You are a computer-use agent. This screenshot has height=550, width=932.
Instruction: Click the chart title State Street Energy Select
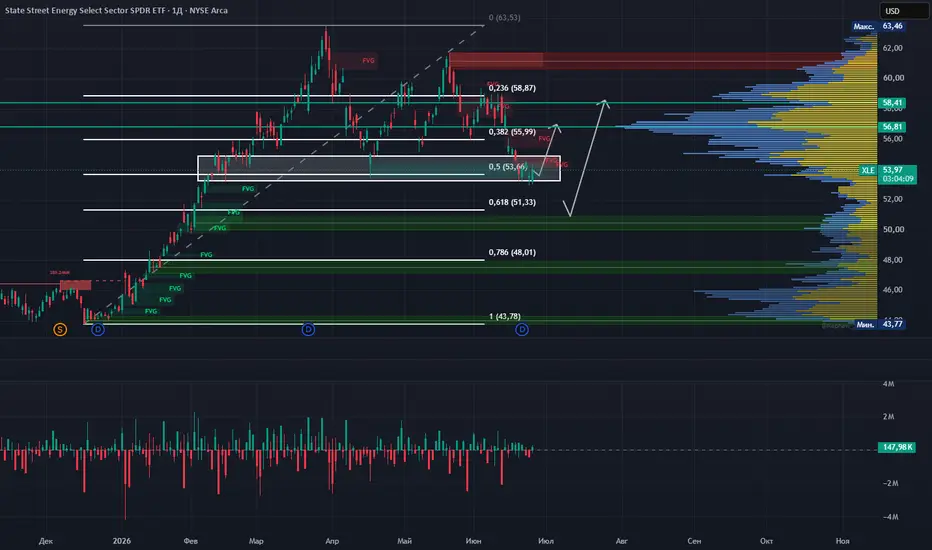(x=116, y=10)
